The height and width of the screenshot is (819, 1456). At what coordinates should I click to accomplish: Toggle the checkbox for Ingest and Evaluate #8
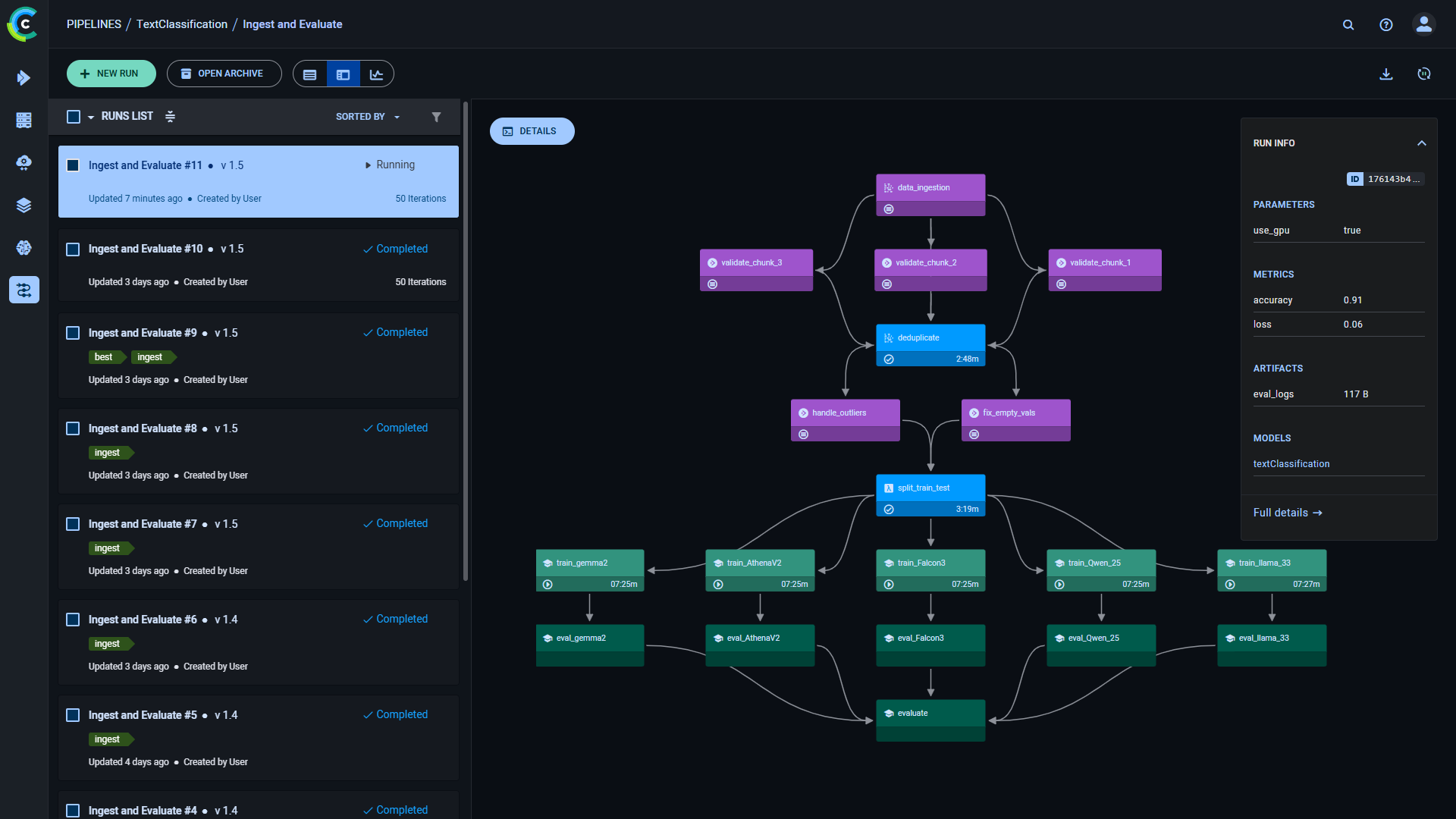(x=74, y=428)
